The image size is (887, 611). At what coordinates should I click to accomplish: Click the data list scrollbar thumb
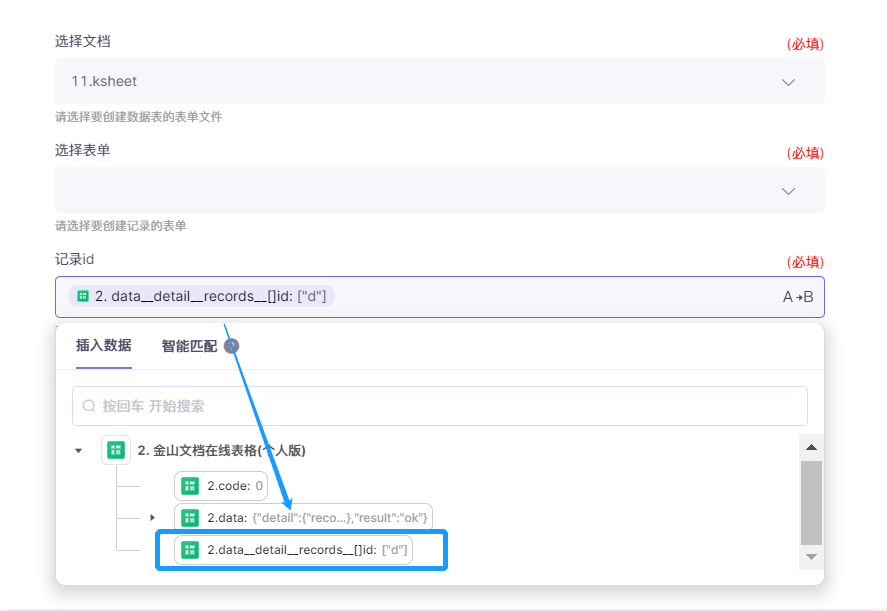[811, 502]
